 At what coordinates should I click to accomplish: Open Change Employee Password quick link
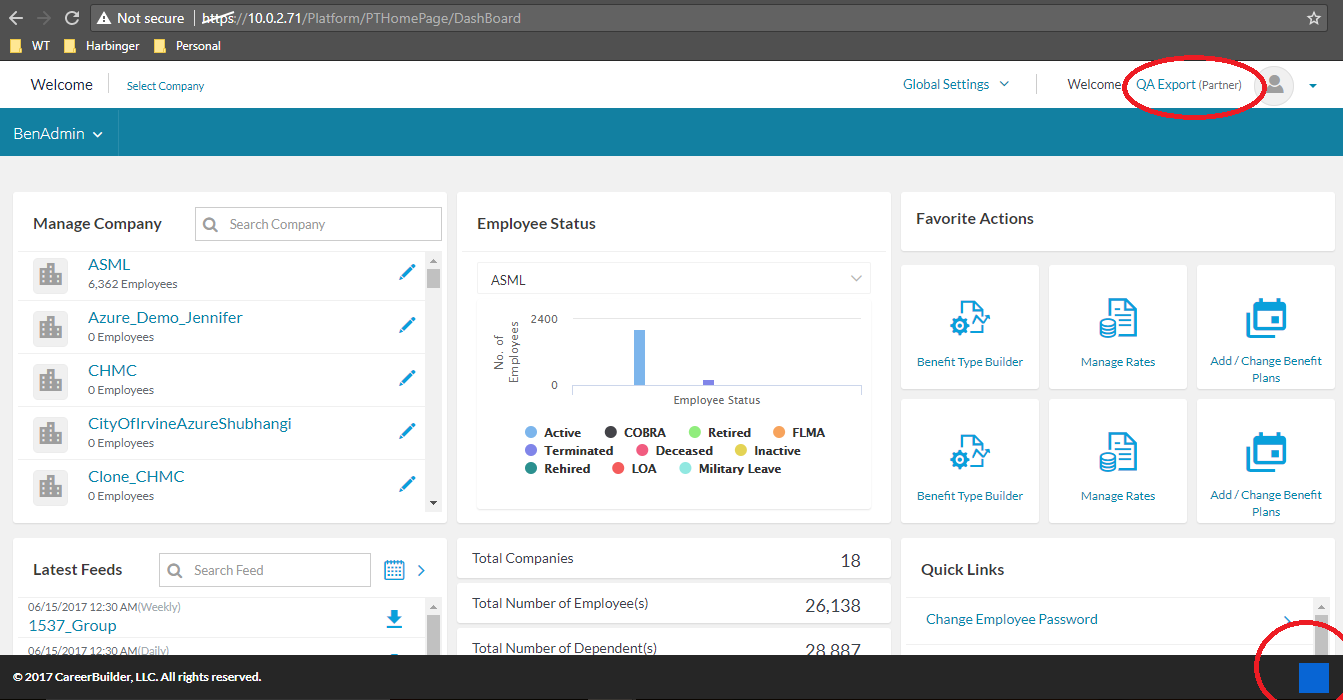pyautogui.click(x=1011, y=619)
